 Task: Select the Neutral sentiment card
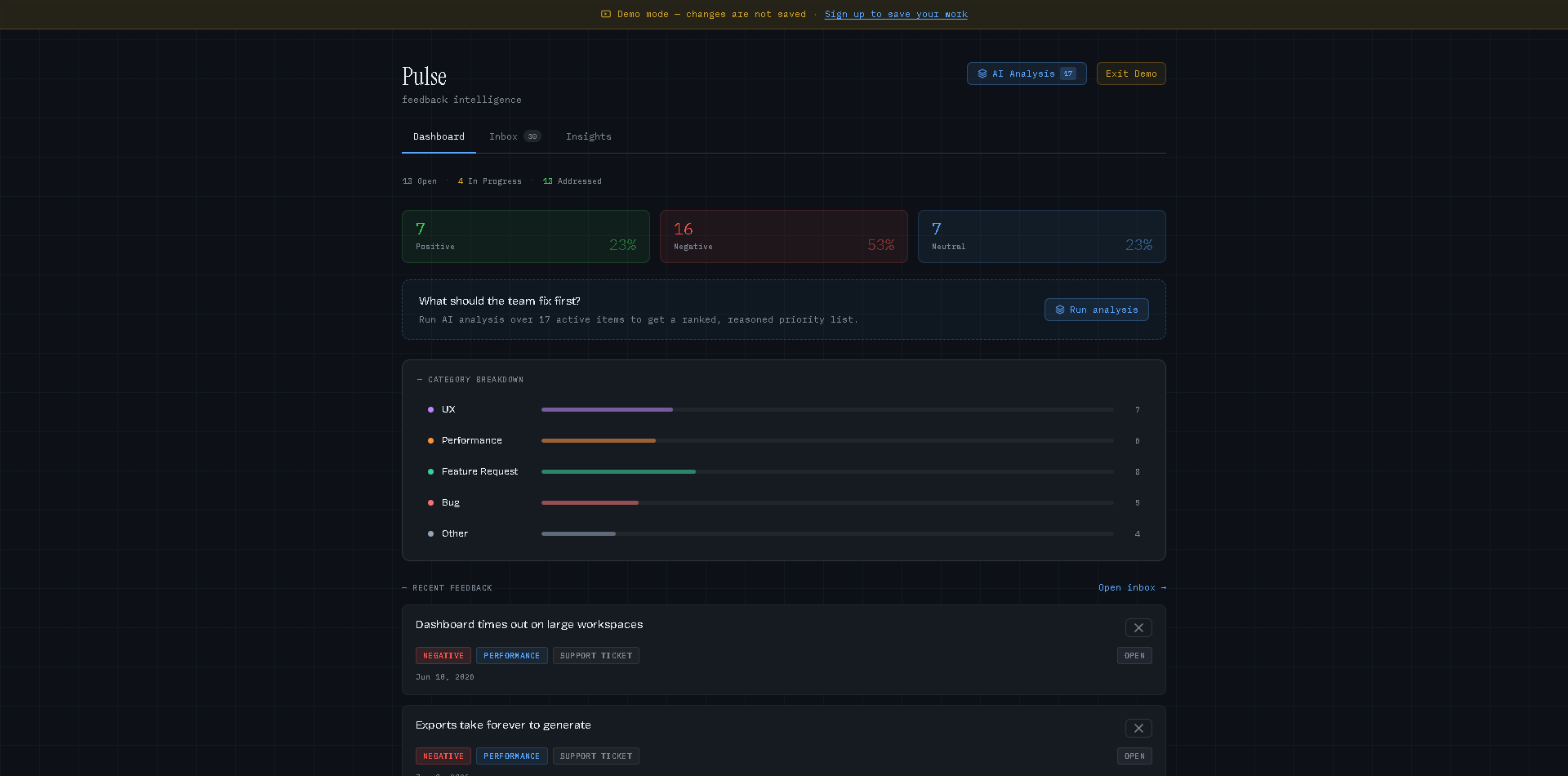1042,236
